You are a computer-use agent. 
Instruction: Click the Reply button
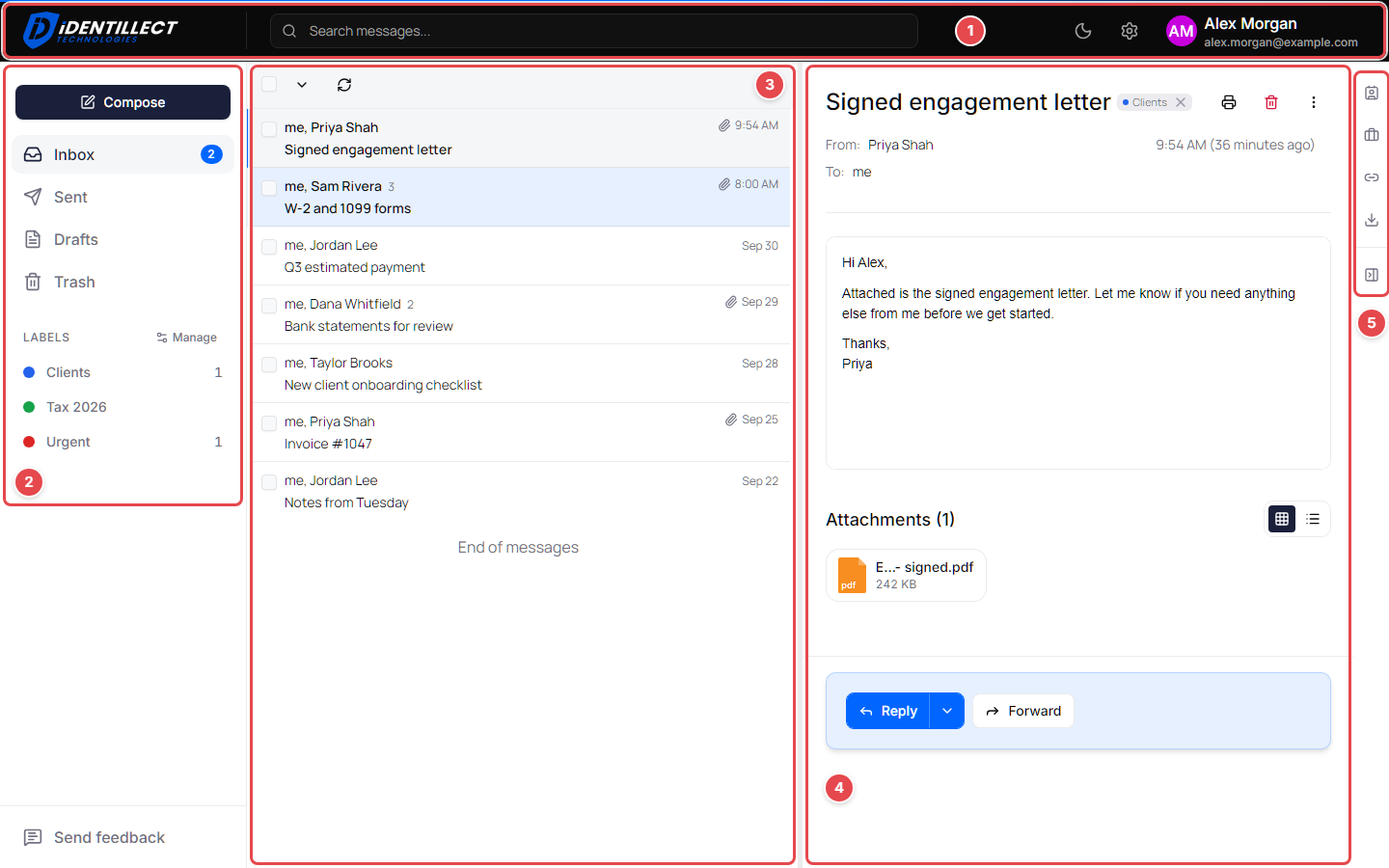pos(887,711)
